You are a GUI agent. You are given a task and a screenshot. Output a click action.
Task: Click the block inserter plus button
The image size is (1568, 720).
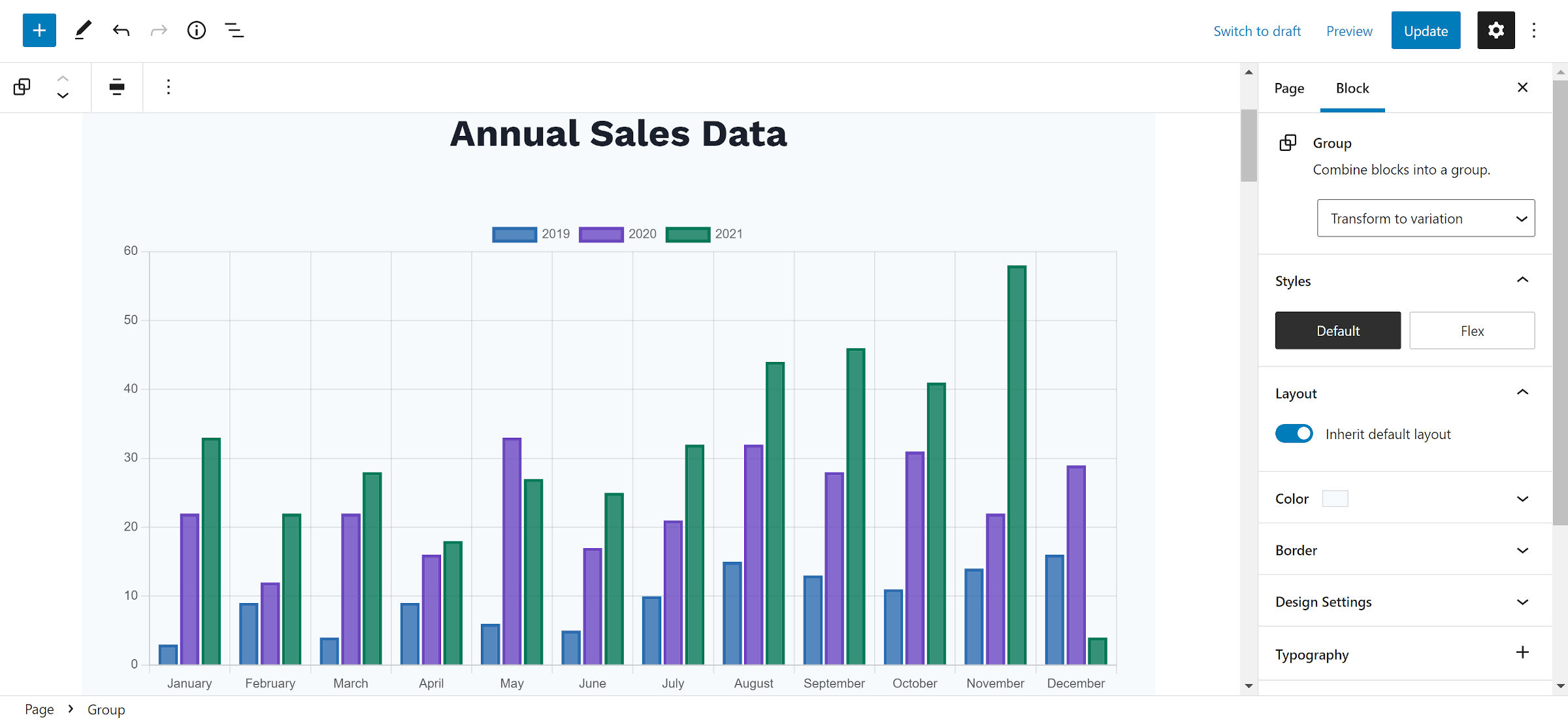coord(39,30)
